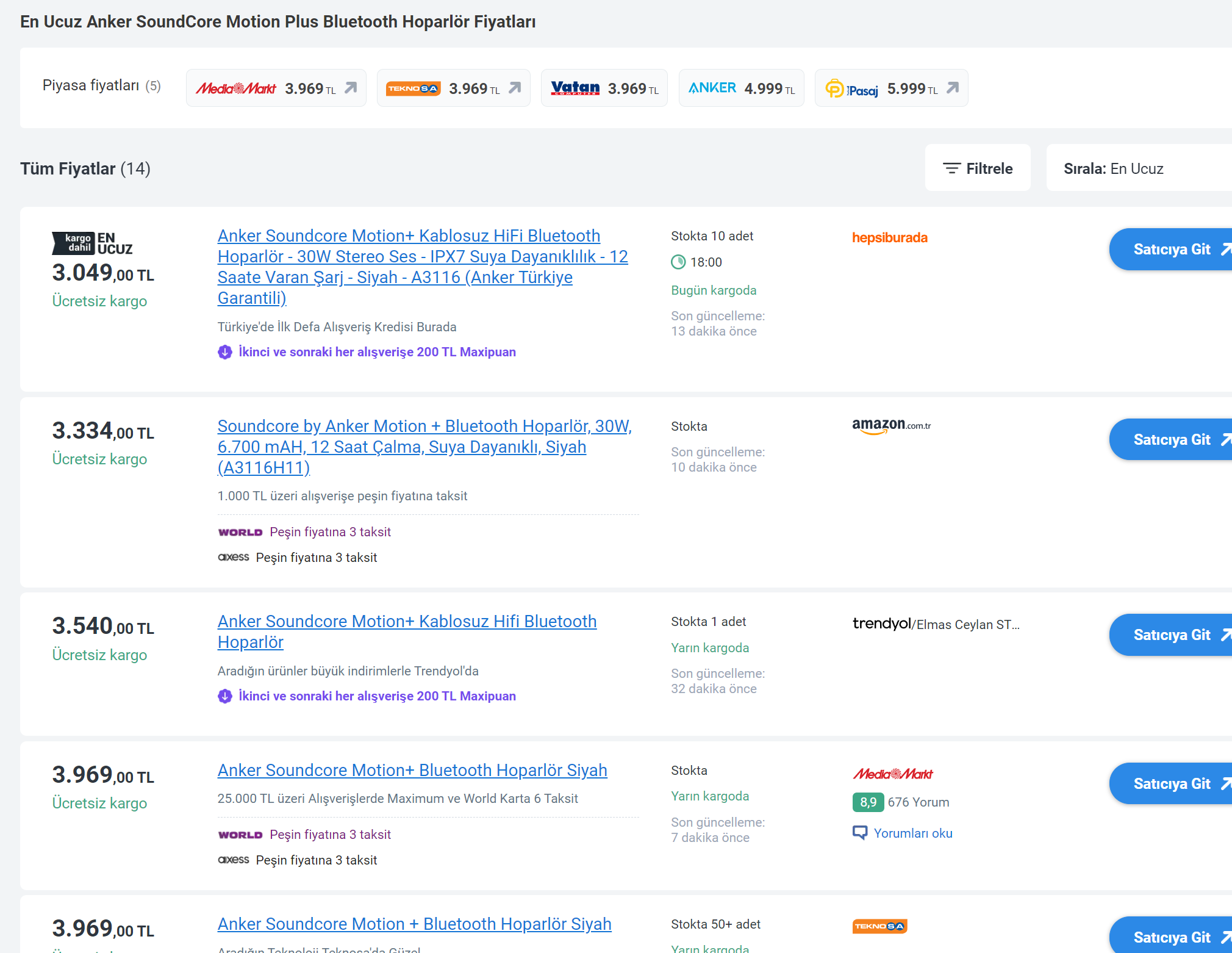The image size is (1232, 953).
Task: Open Trendyol Kablosuz Hifi Bluetooth Hoparlör listing
Action: tap(407, 631)
